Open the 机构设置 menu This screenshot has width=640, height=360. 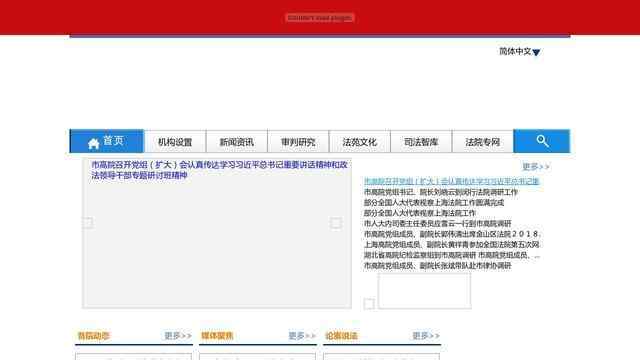pyautogui.click(x=175, y=142)
